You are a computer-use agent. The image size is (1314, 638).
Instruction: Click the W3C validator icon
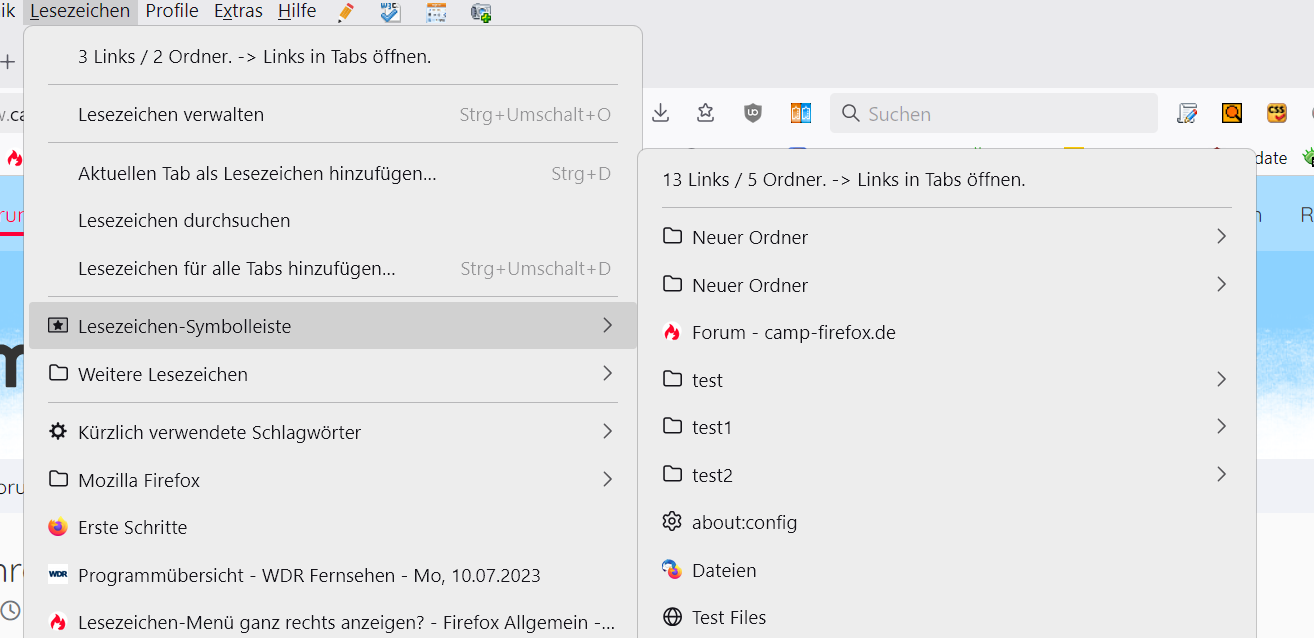390,12
